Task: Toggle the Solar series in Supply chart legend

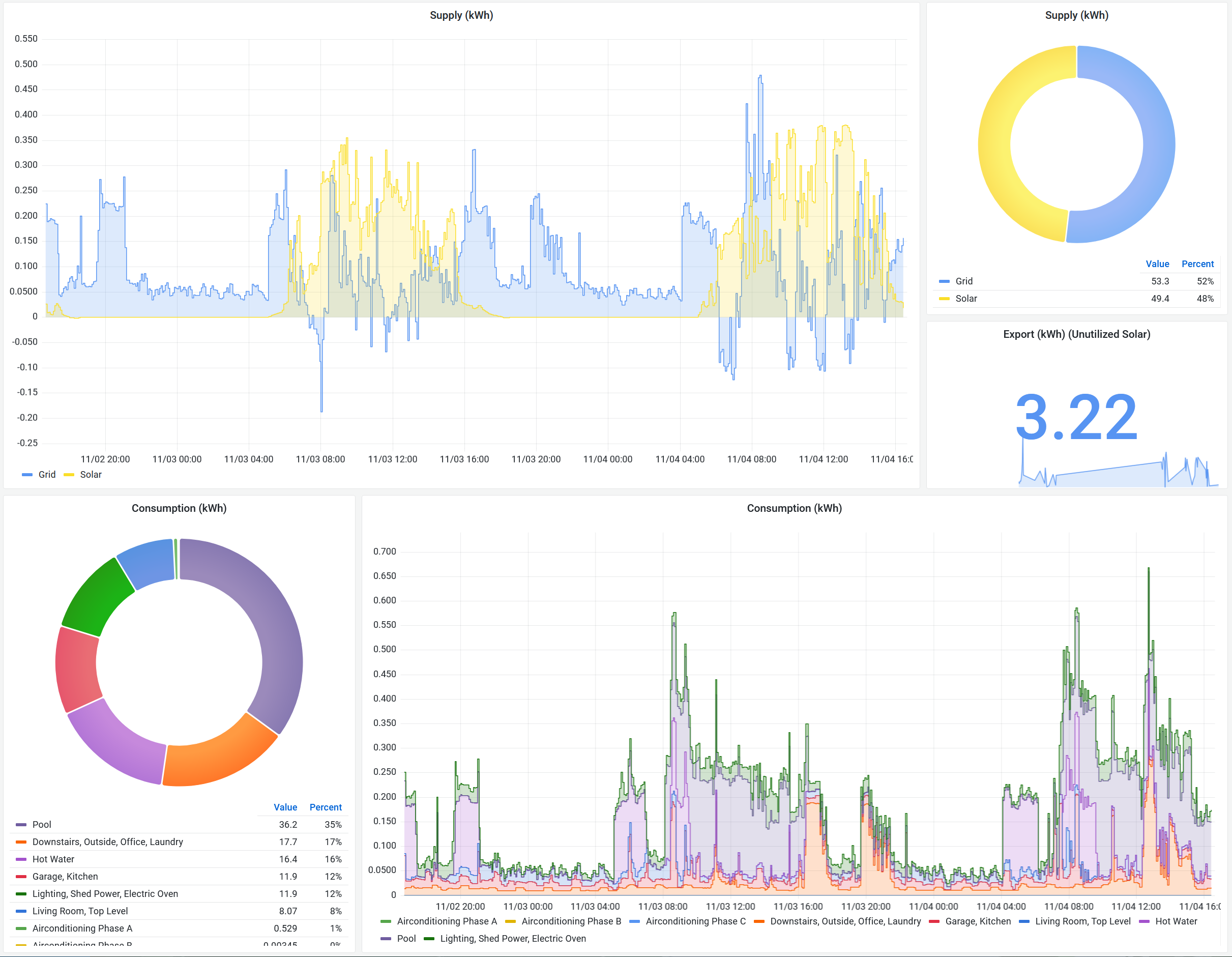Action: click(x=90, y=475)
